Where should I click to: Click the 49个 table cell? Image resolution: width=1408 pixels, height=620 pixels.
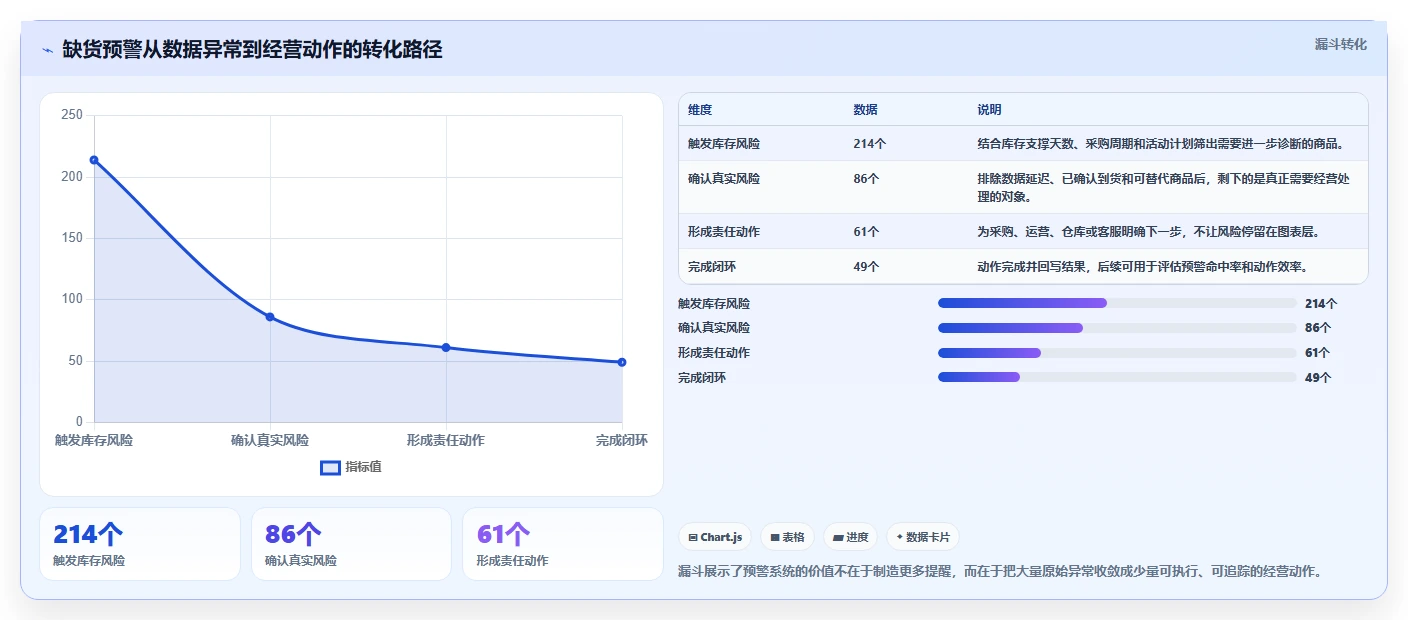point(866,267)
